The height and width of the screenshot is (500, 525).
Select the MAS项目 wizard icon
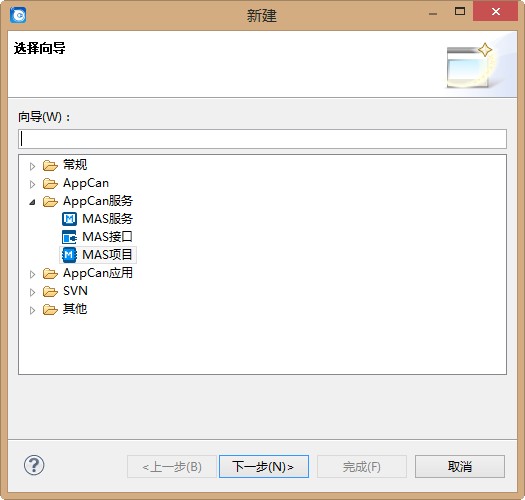pyautogui.click(x=69, y=255)
